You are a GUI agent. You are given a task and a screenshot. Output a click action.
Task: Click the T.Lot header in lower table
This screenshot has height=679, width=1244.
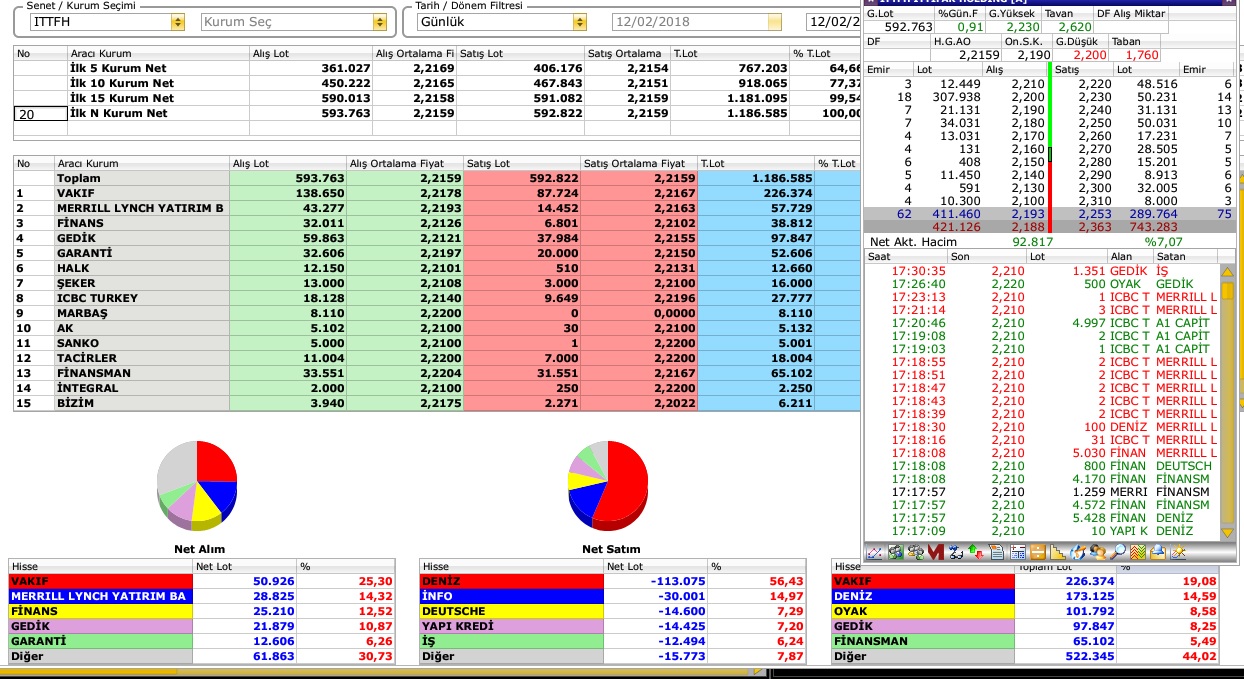[x=756, y=163]
